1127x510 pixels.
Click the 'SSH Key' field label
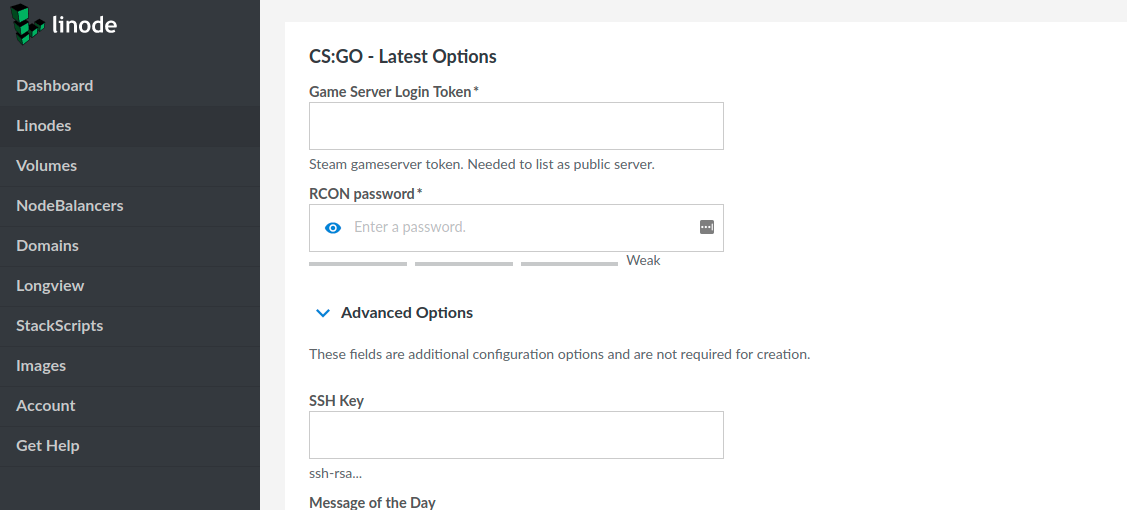point(336,401)
